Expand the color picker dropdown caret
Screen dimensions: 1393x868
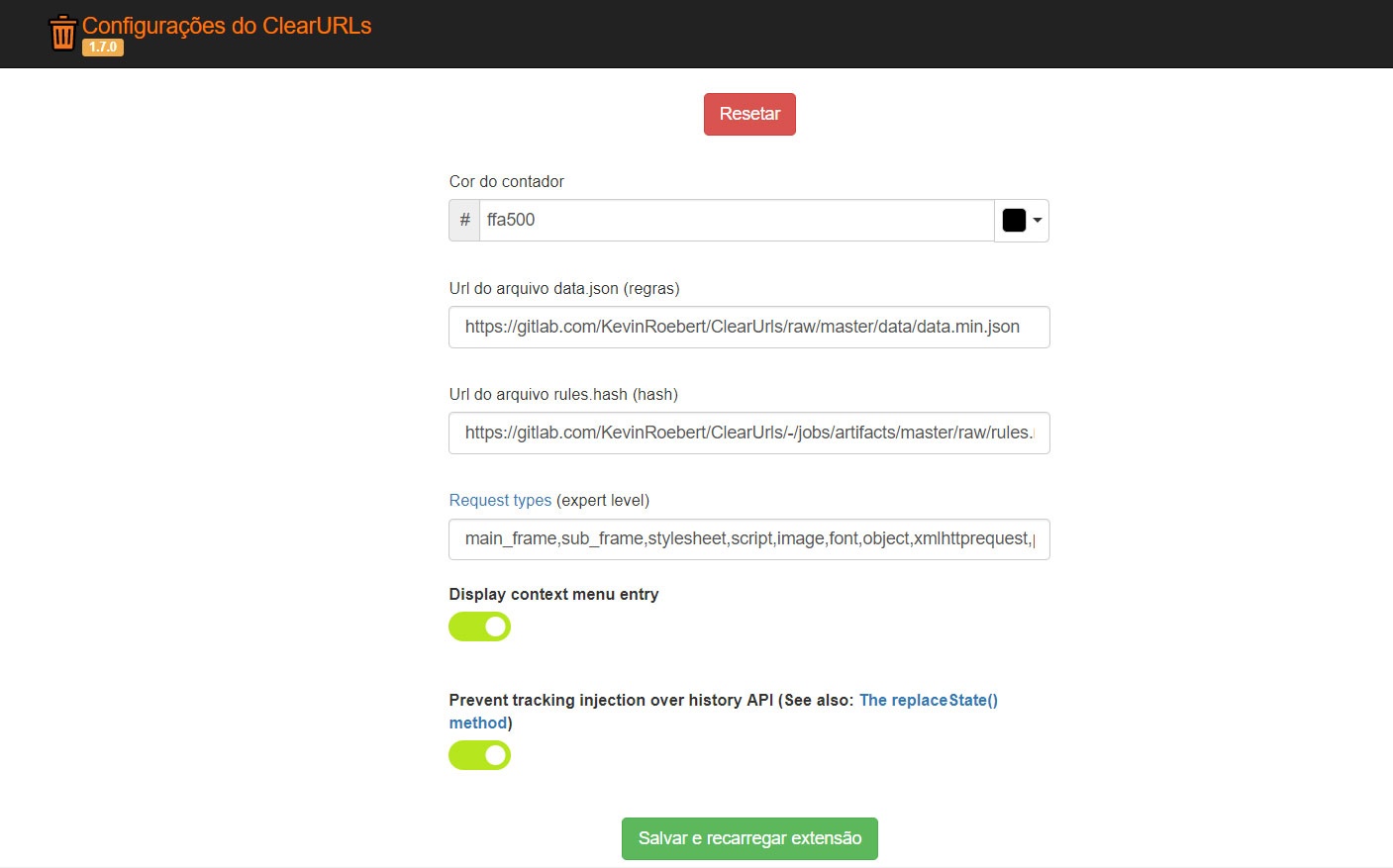pyautogui.click(x=1037, y=220)
